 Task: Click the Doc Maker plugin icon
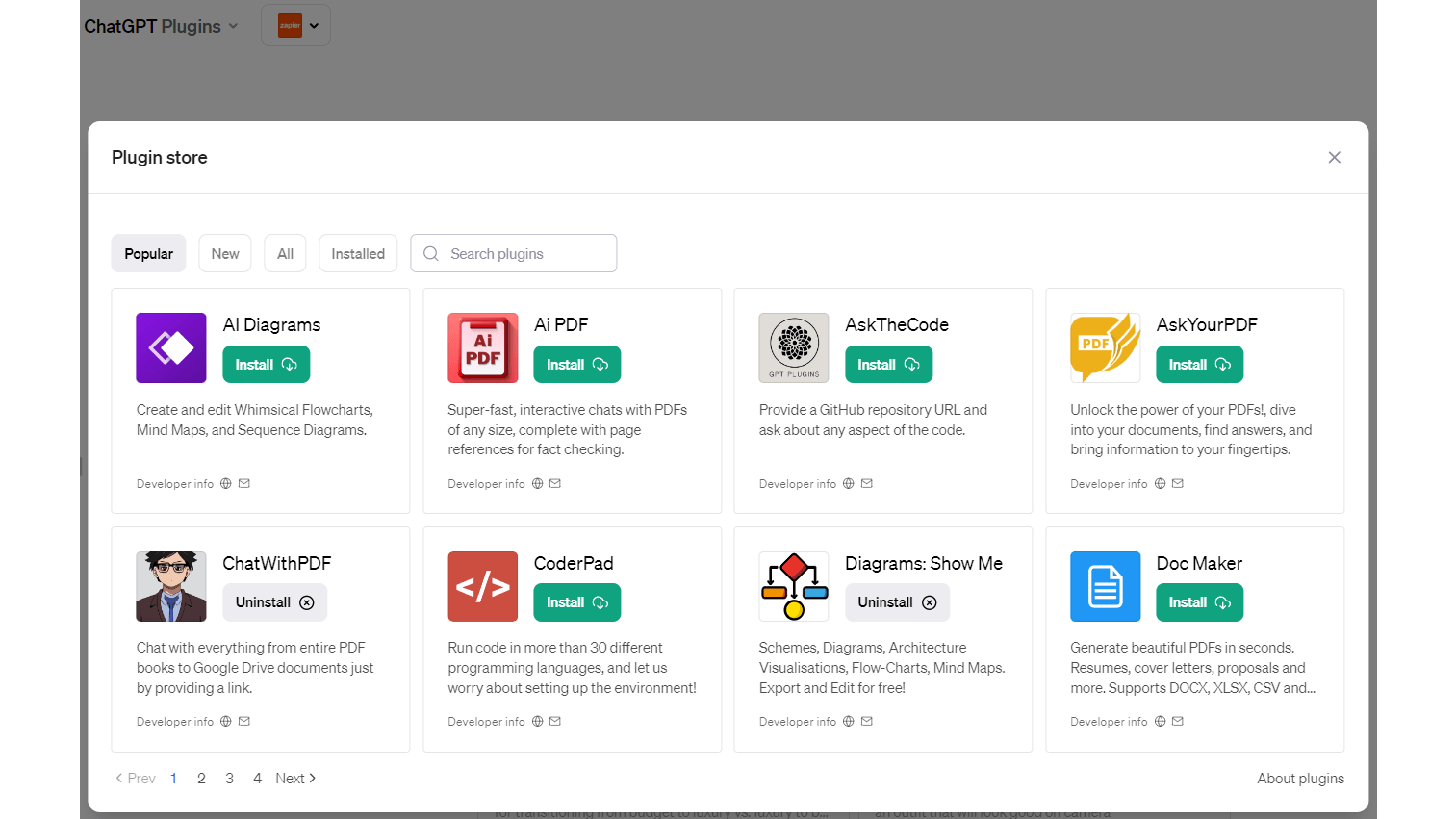(x=1105, y=586)
